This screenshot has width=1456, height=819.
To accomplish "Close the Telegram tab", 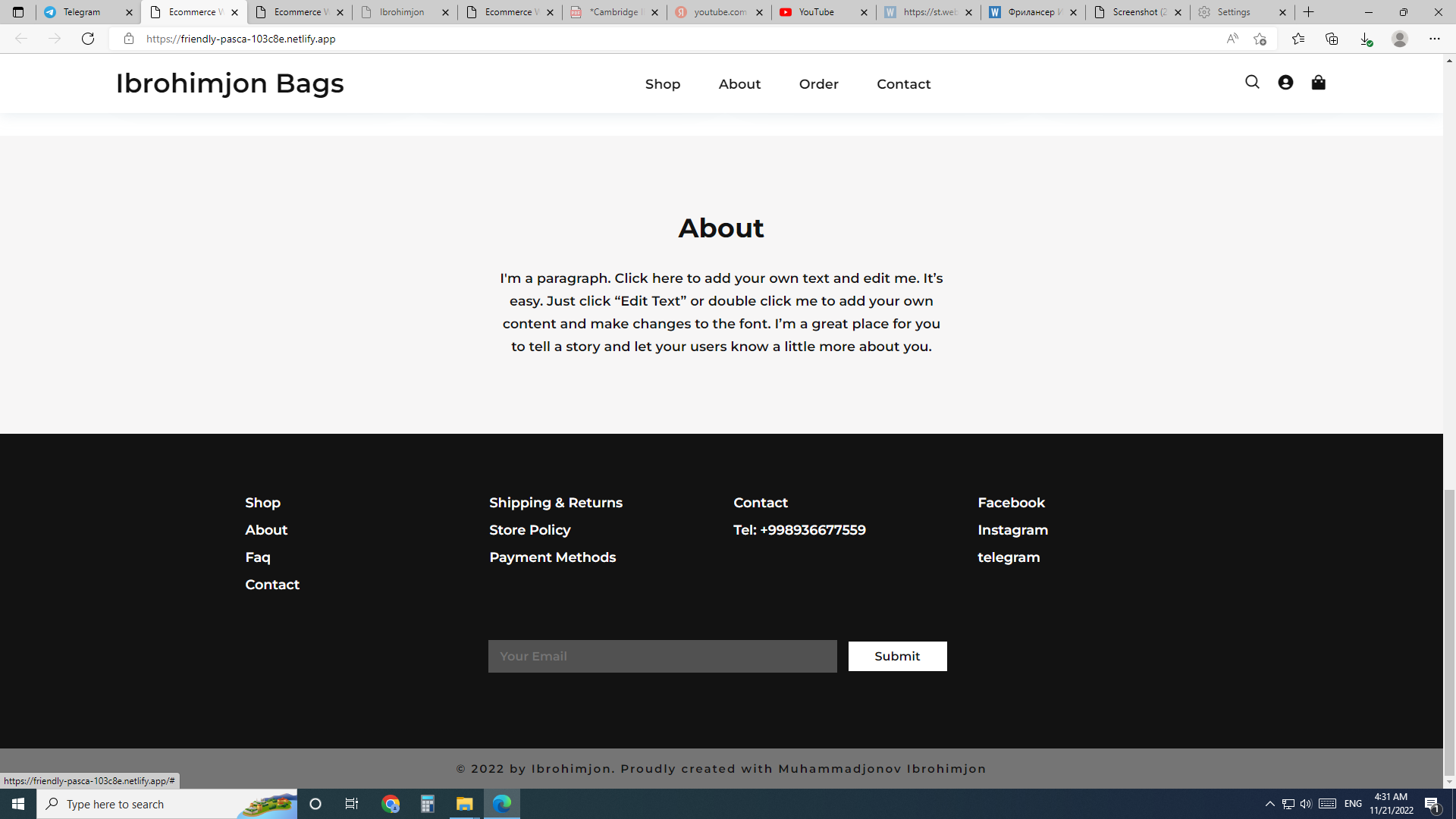I will pos(129,12).
